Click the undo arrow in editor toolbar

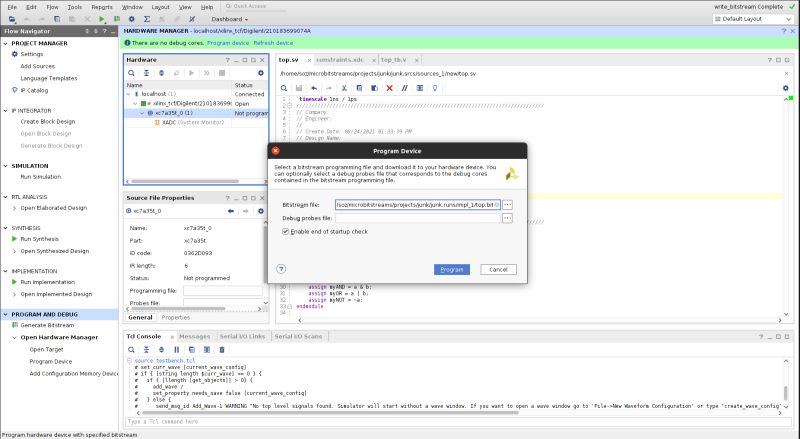click(x=314, y=88)
